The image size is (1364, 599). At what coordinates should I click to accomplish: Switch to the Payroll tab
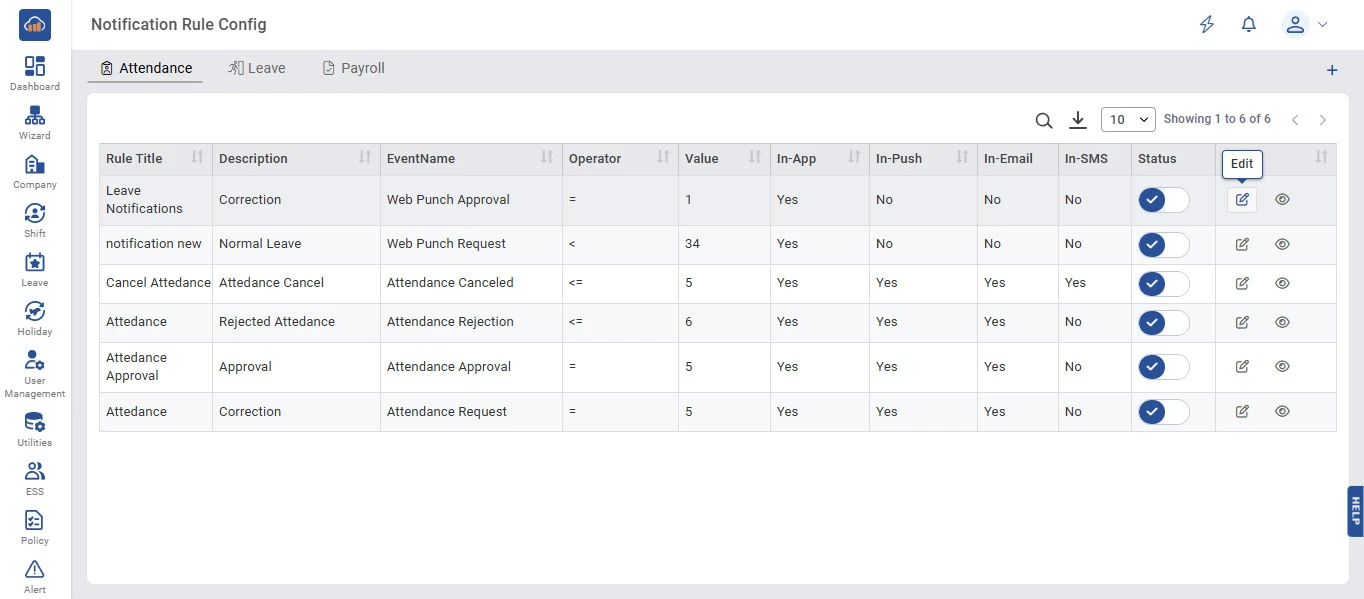[353, 68]
